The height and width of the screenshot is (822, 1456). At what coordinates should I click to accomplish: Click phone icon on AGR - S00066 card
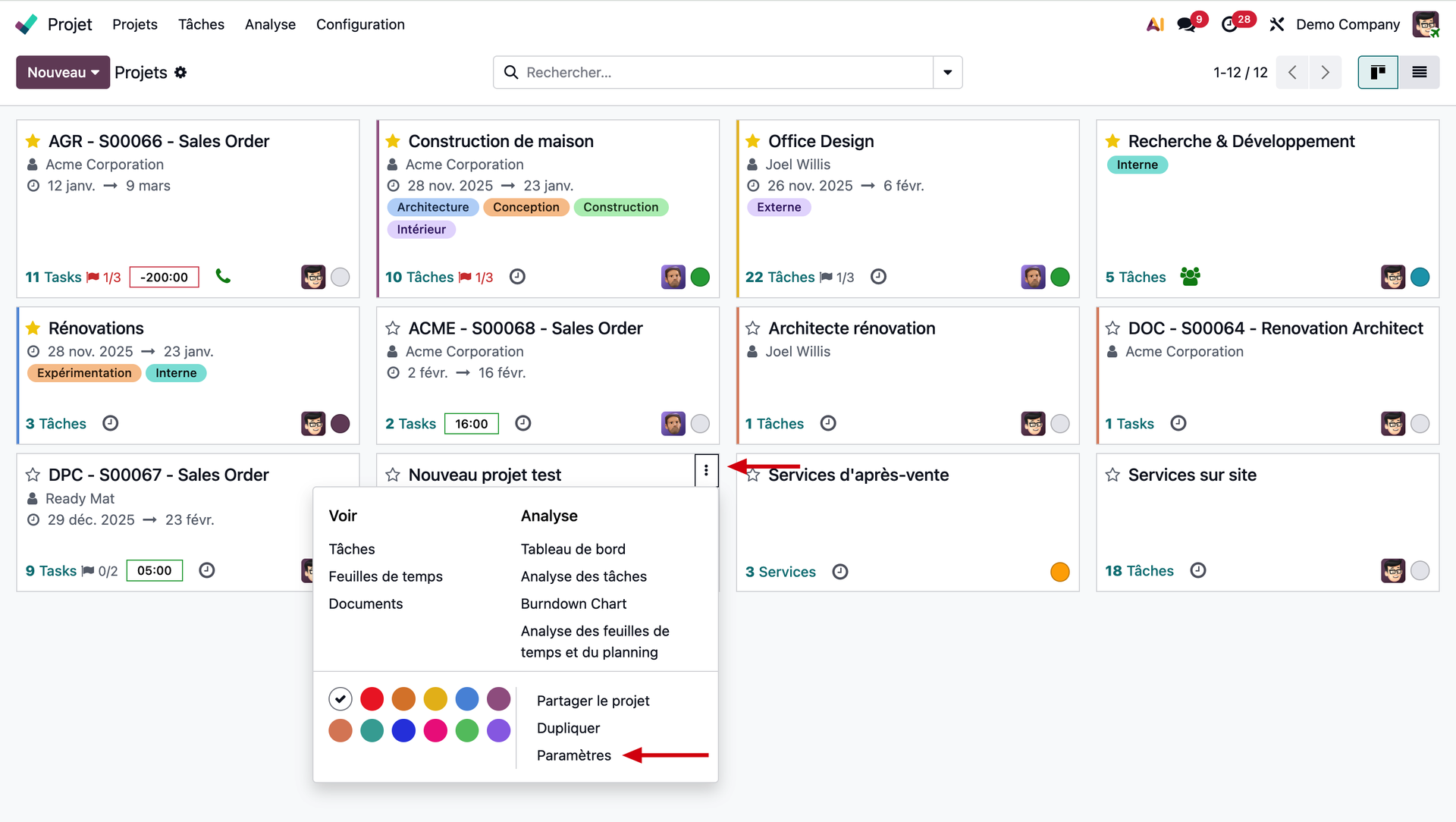223,276
